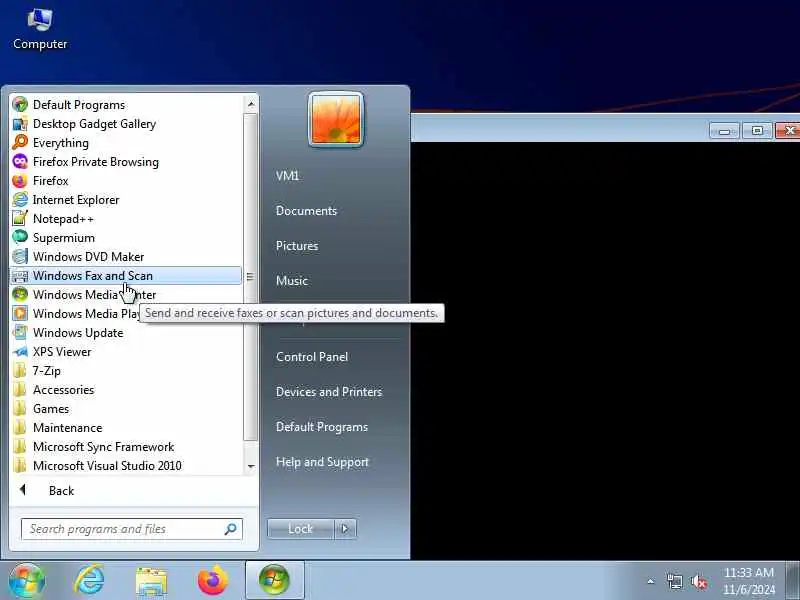Expand the Accessories folder
Screen dimensions: 800x600
(x=63, y=390)
